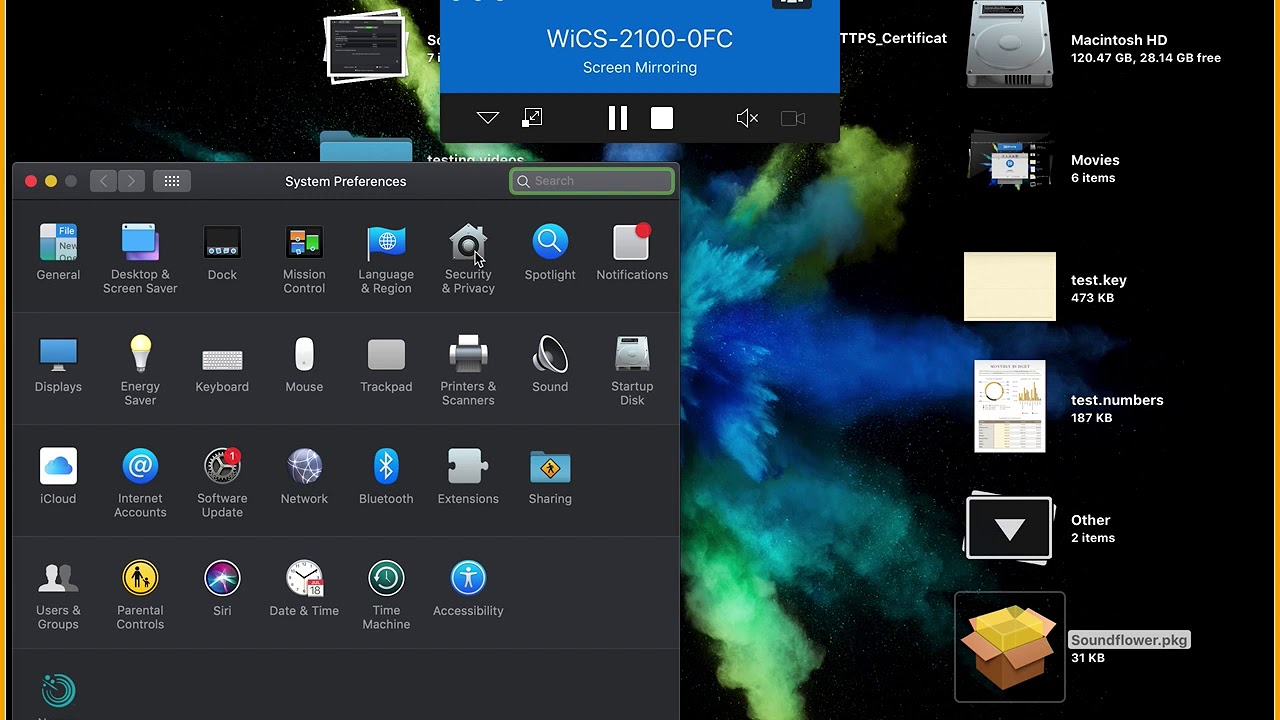Image resolution: width=1280 pixels, height=720 pixels.
Task: Toggle the camera in mirroring panel
Action: (x=793, y=118)
